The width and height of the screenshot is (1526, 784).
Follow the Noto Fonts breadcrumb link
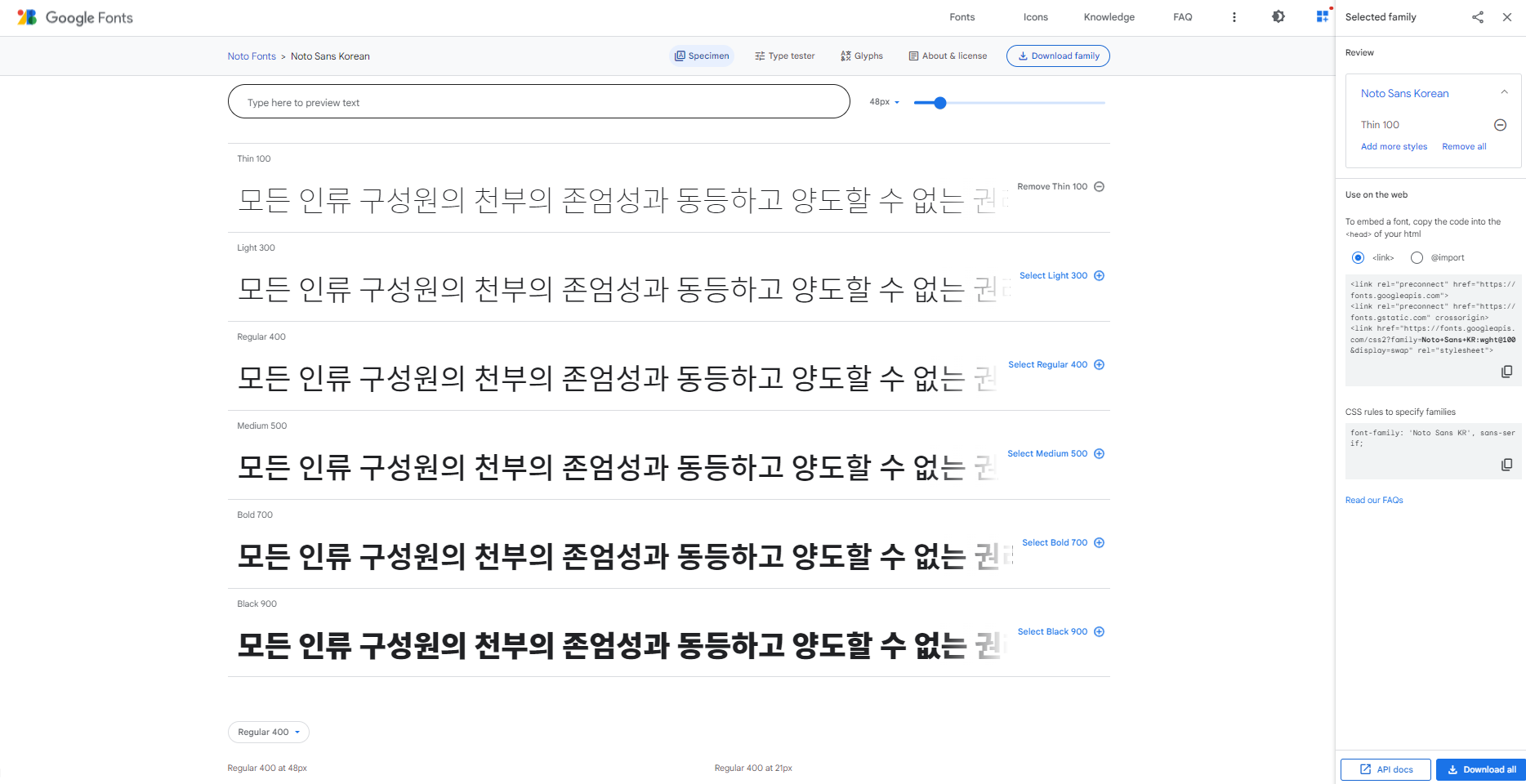252,56
